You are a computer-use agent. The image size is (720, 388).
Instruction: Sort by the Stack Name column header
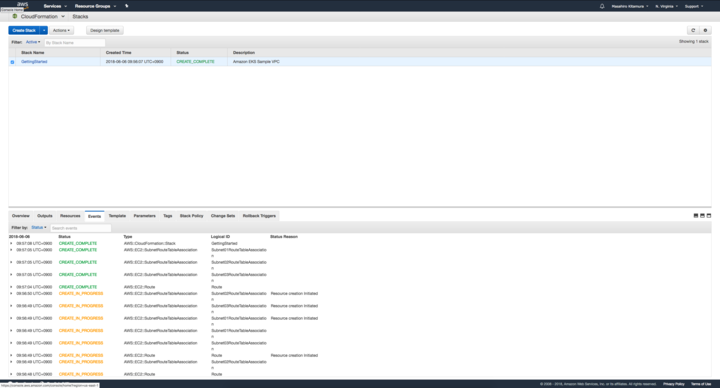pyautogui.click(x=33, y=53)
